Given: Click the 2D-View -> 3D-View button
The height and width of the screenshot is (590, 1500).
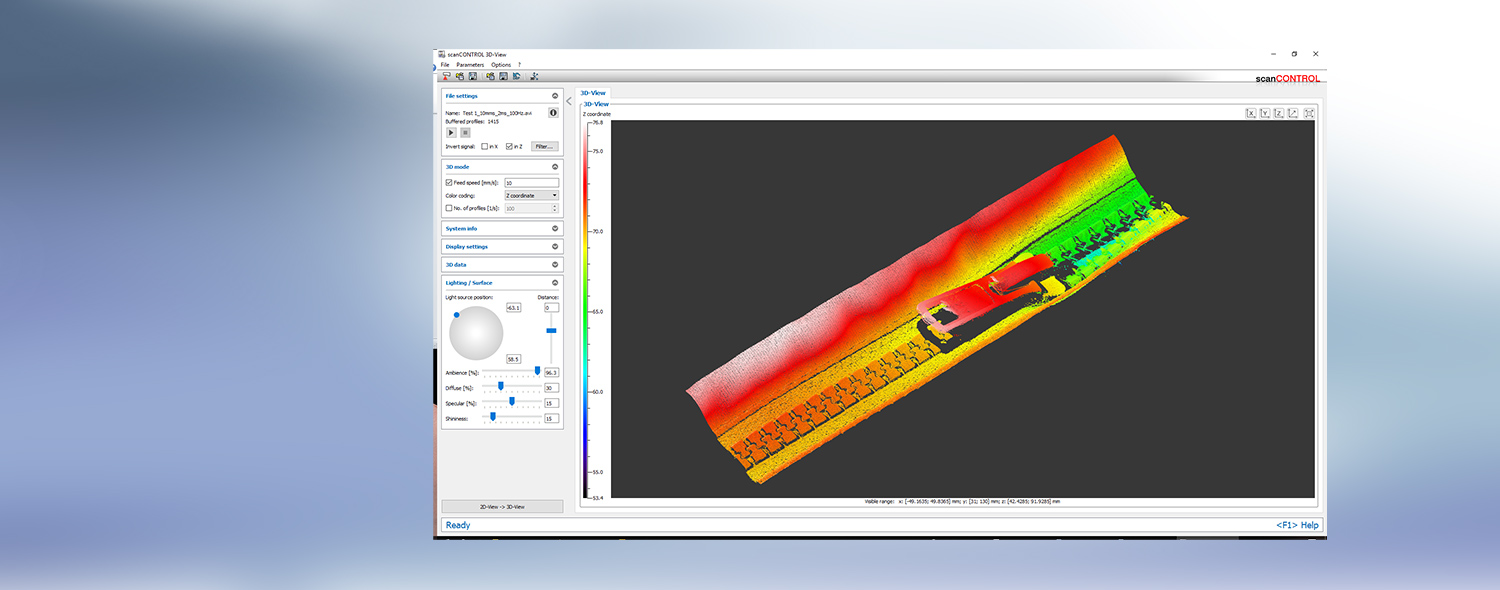Looking at the screenshot, I should (502, 507).
